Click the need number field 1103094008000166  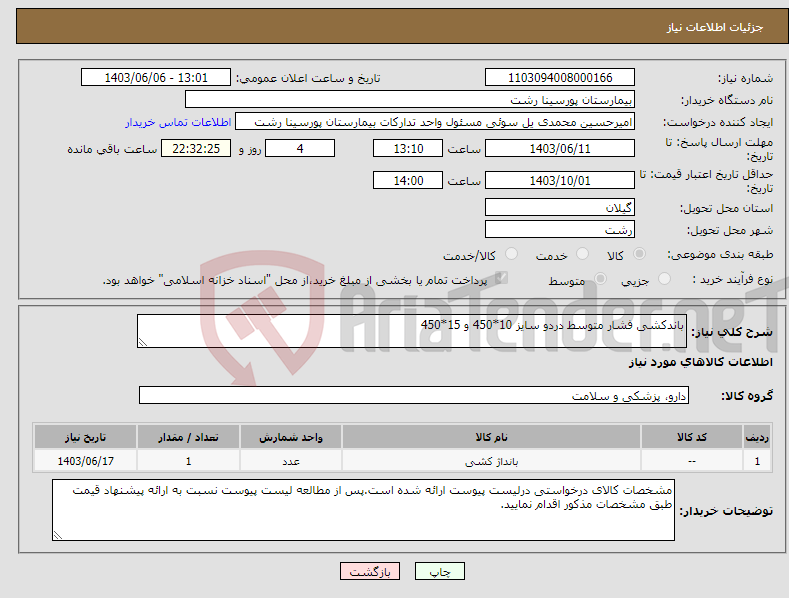[x=560, y=78]
